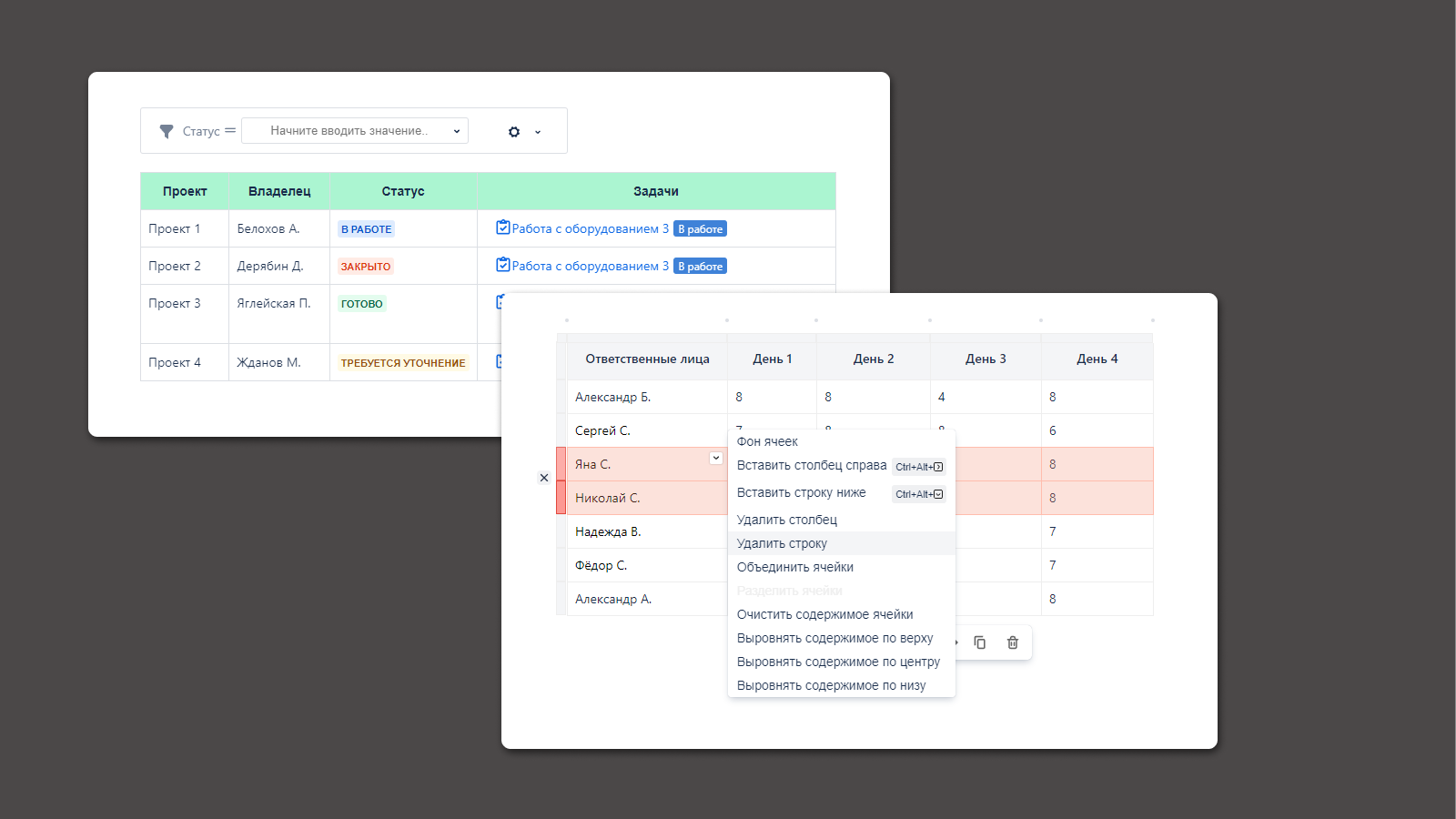This screenshot has width=1456, height=819.
Task: Click the ЗАКРЫТО status badge
Action: click(365, 267)
